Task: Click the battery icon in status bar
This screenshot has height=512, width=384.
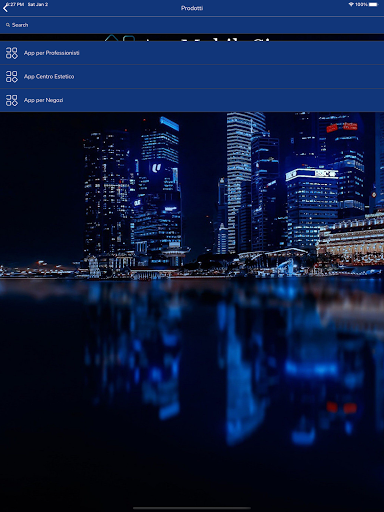Action: [373, 4]
